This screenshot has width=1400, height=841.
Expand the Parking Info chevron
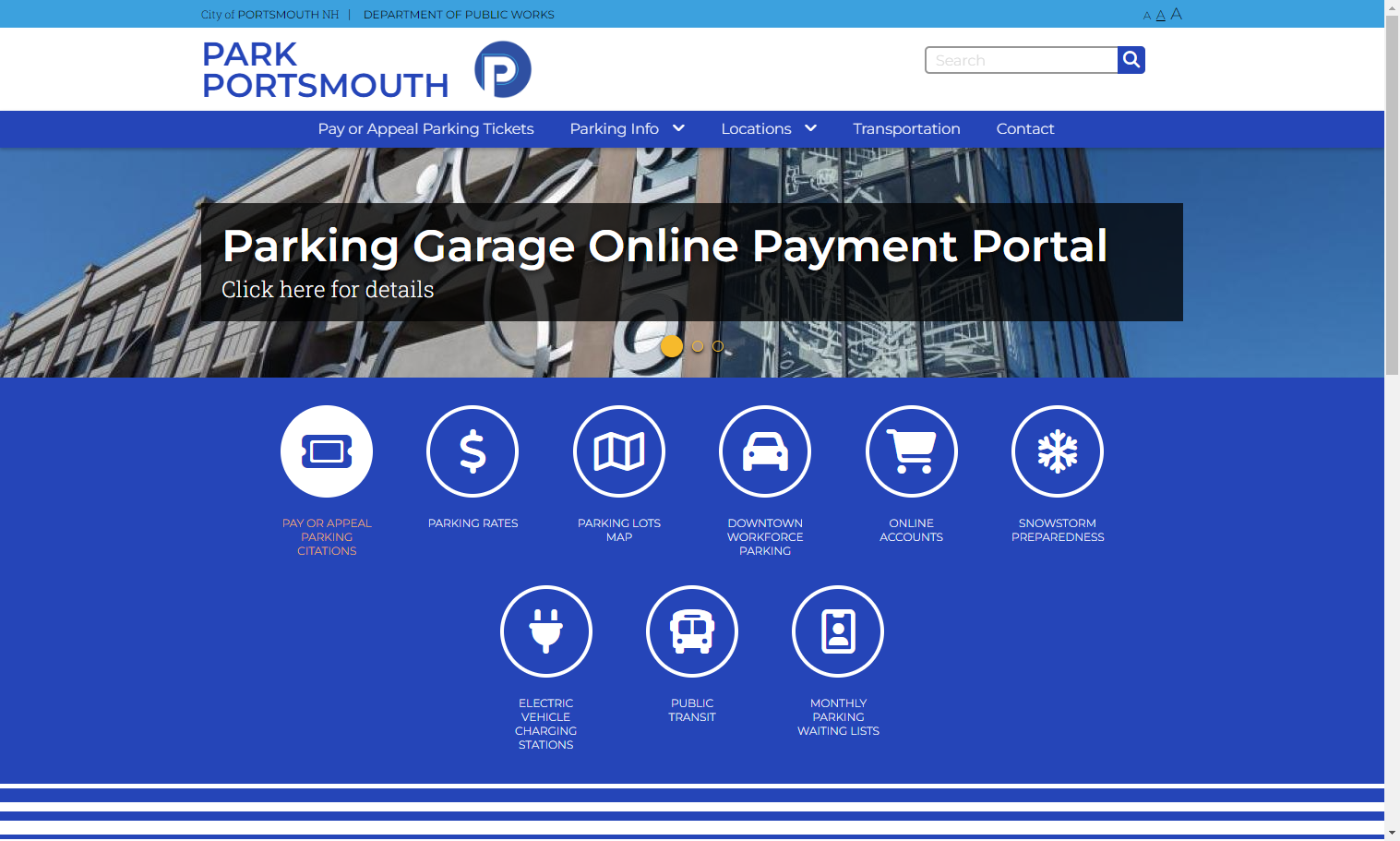[678, 128]
